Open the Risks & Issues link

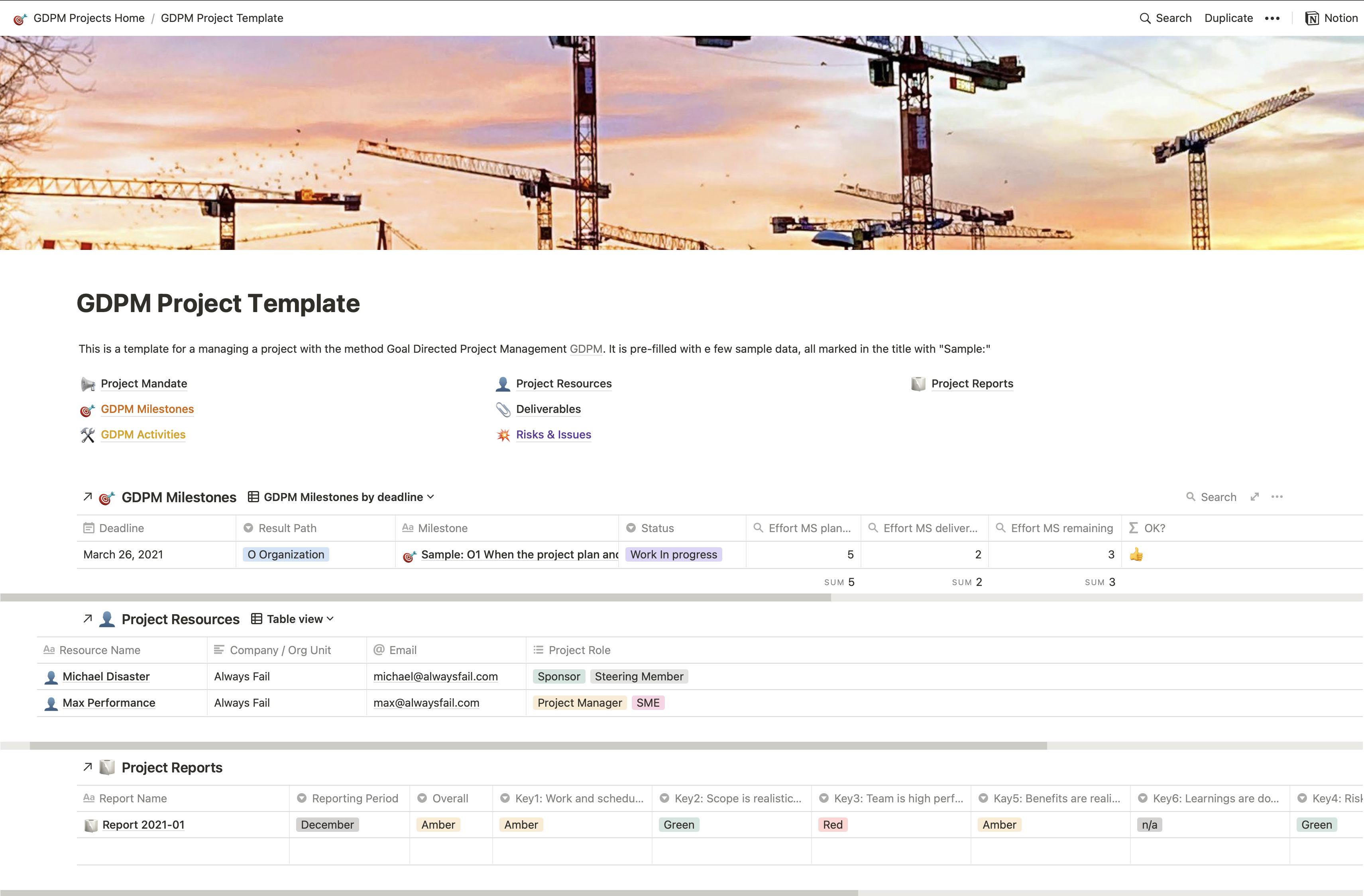(553, 434)
